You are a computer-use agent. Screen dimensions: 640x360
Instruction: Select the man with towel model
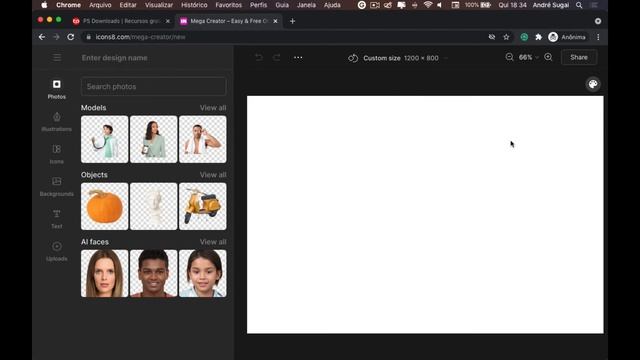[202, 139]
